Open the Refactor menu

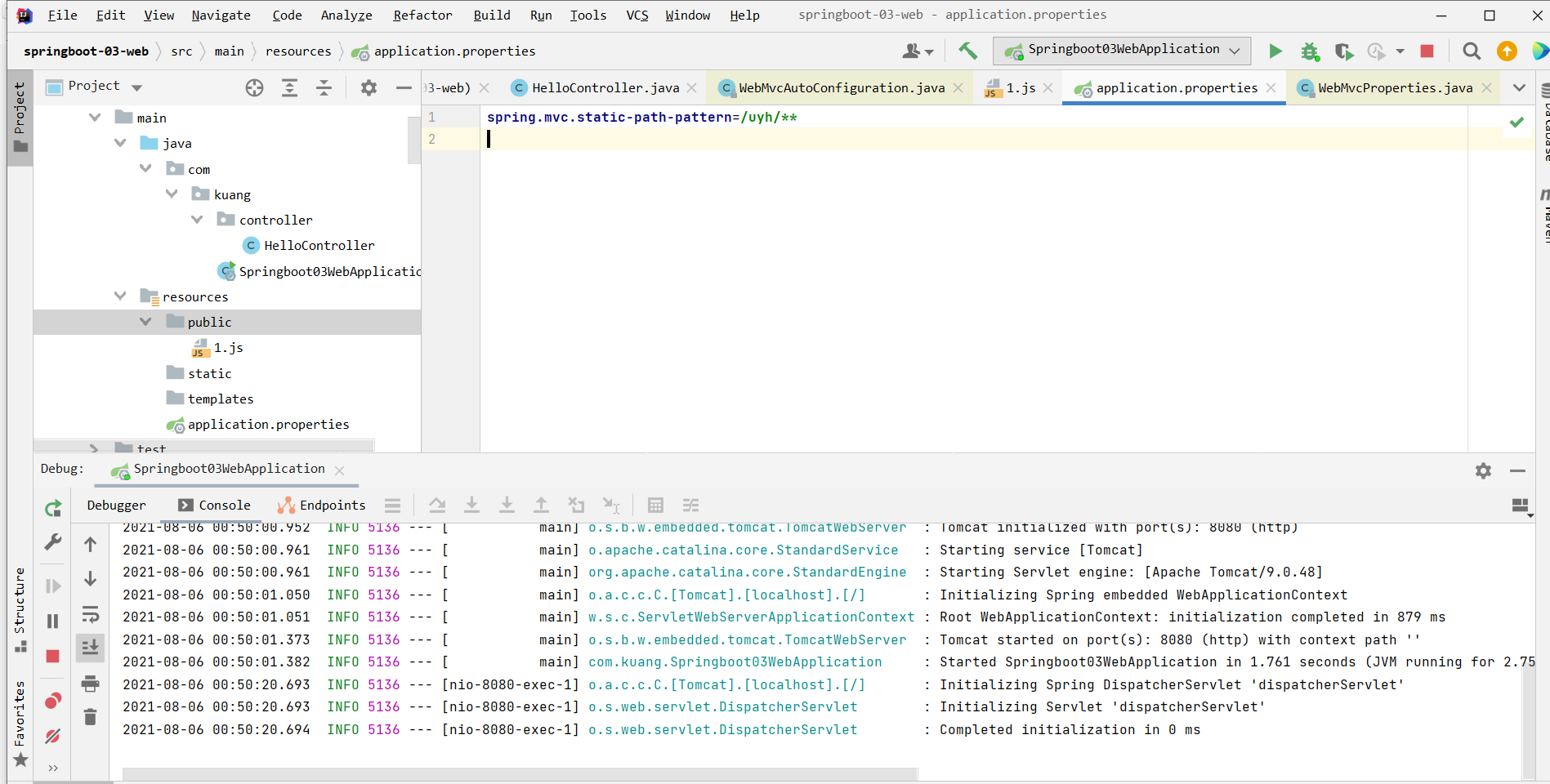point(422,16)
